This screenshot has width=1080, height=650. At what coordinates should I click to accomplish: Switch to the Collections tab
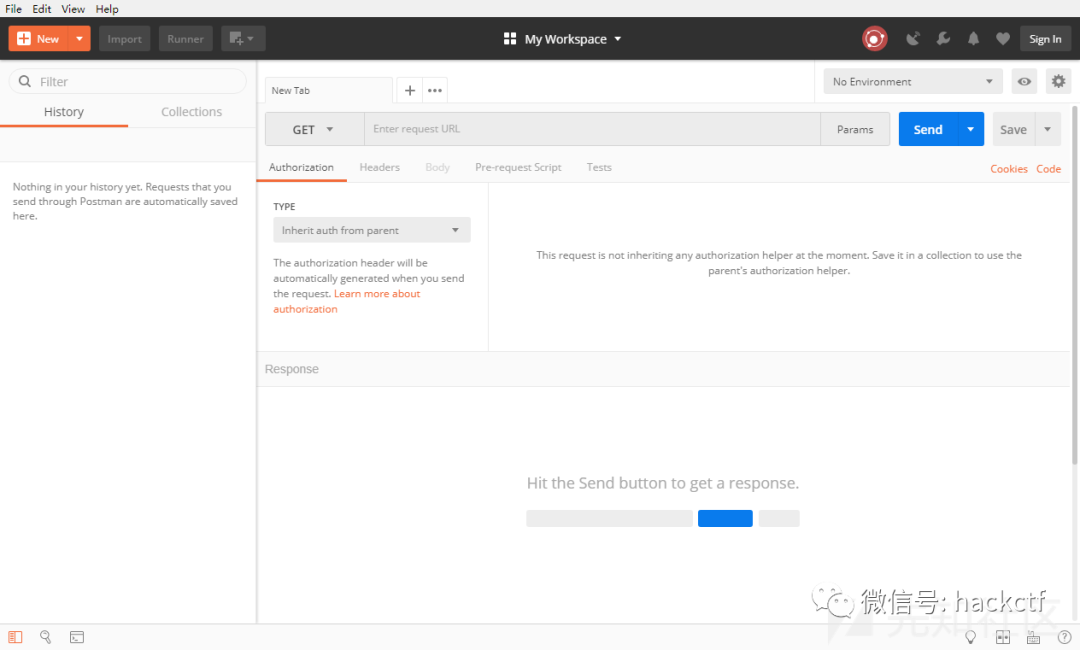(191, 112)
